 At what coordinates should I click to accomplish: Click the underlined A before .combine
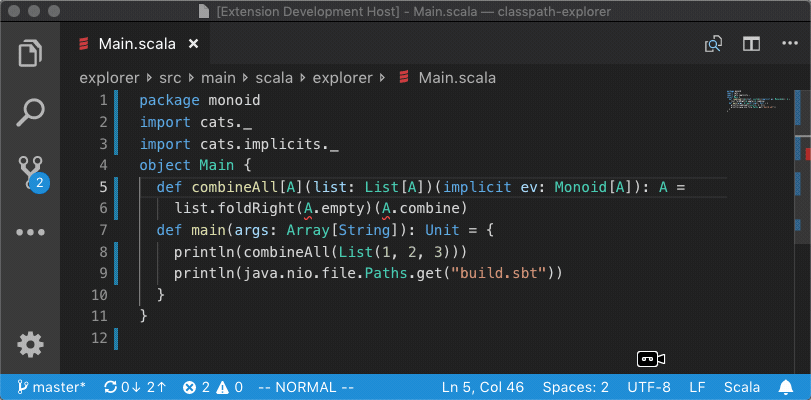(386, 209)
